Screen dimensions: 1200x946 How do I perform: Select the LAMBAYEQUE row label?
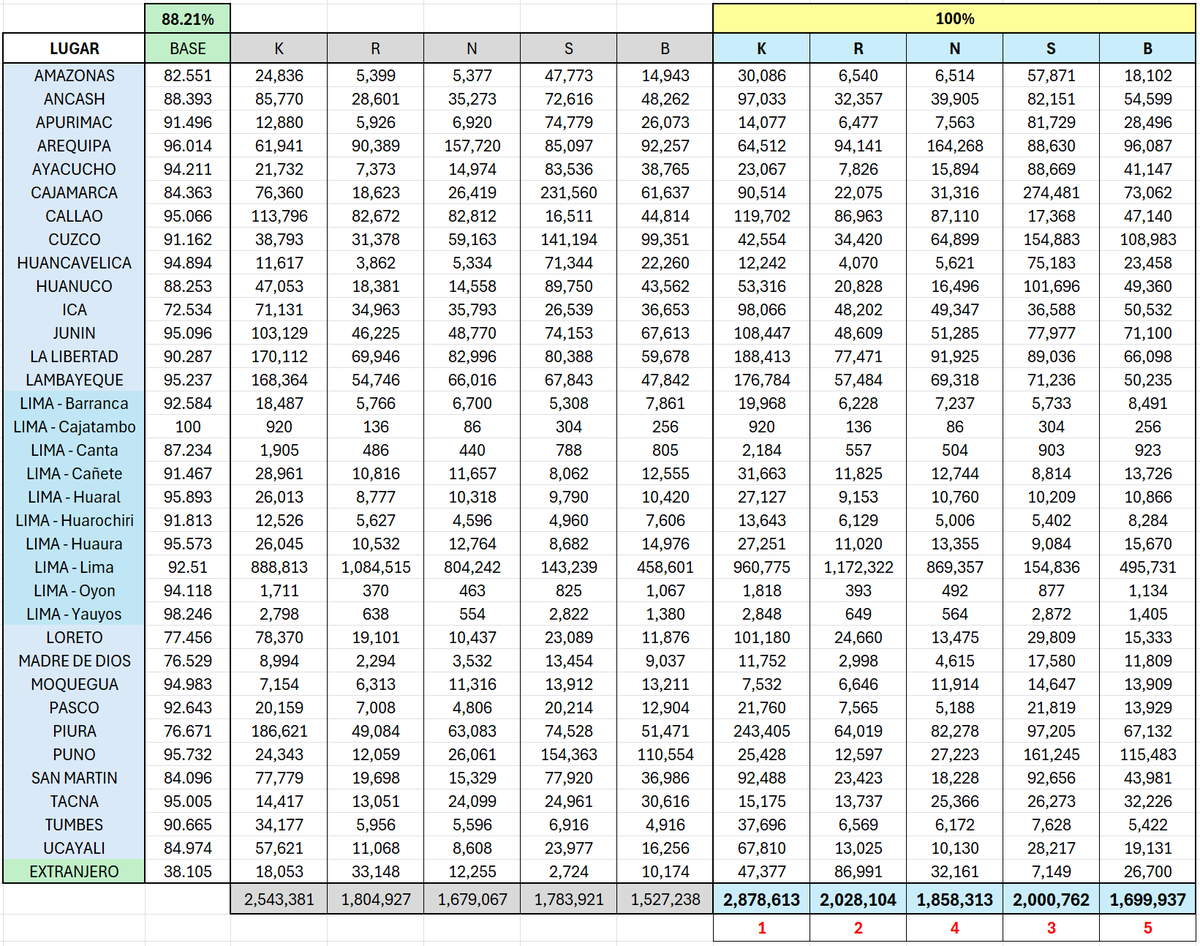pos(74,380)
